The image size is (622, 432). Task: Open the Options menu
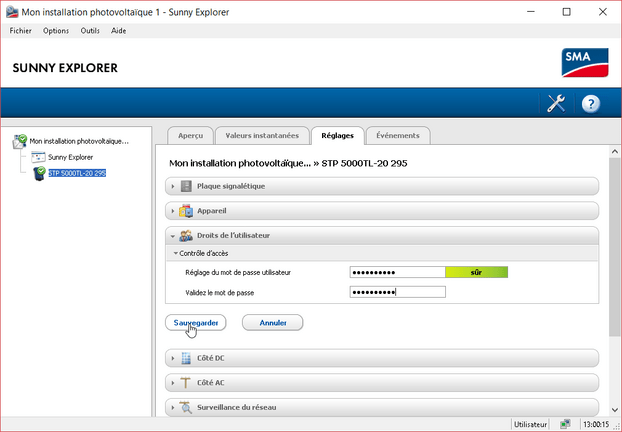(x=56, y=31)
